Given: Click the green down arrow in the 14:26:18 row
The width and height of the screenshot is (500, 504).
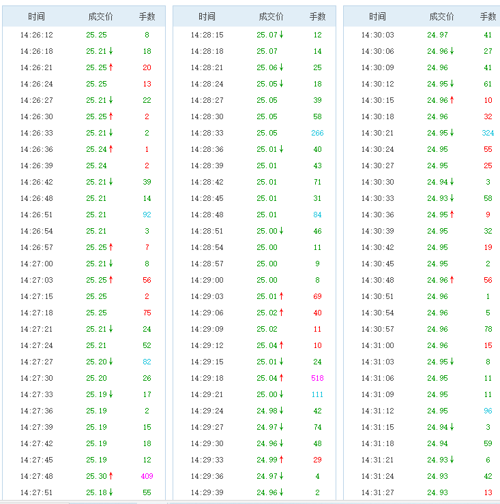Looking at the screenshot, I should 111,51.
